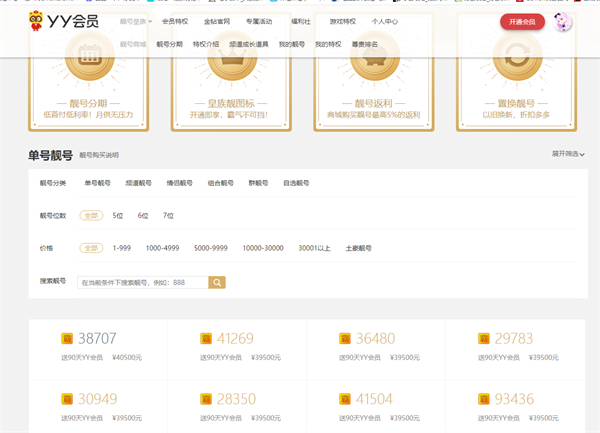Filter price range 1-999
This screenshot has height=433, width=600.
pyautogui.click(x=122, y=248)
